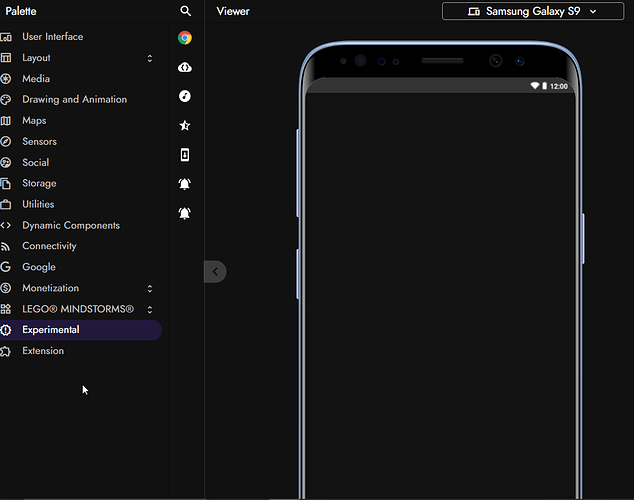Collapse the Palette panel with the arrow button
This screenshot has height=500, width=634.
(x=216, y=271)
